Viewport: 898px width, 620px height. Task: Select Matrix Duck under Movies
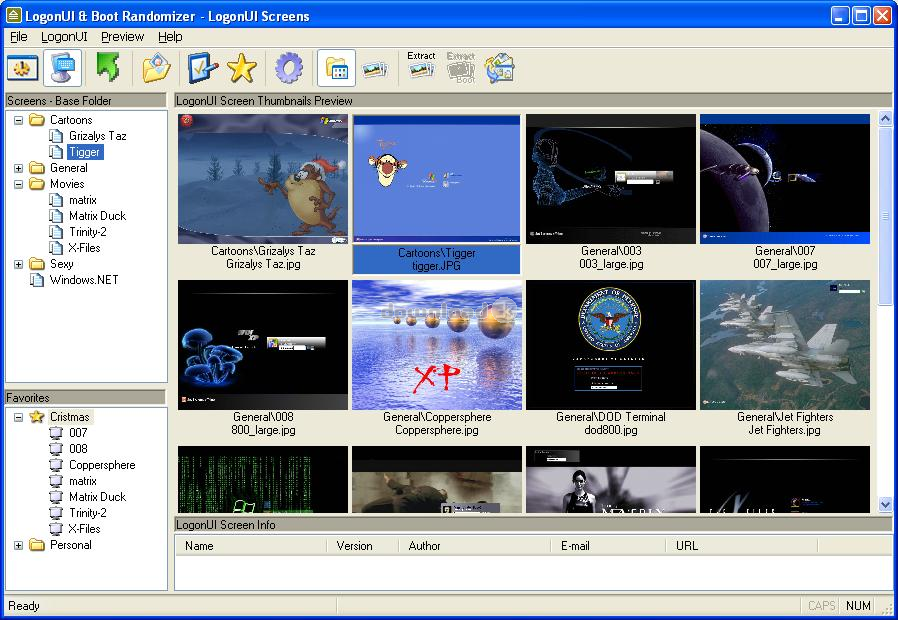tap(97, 216)
